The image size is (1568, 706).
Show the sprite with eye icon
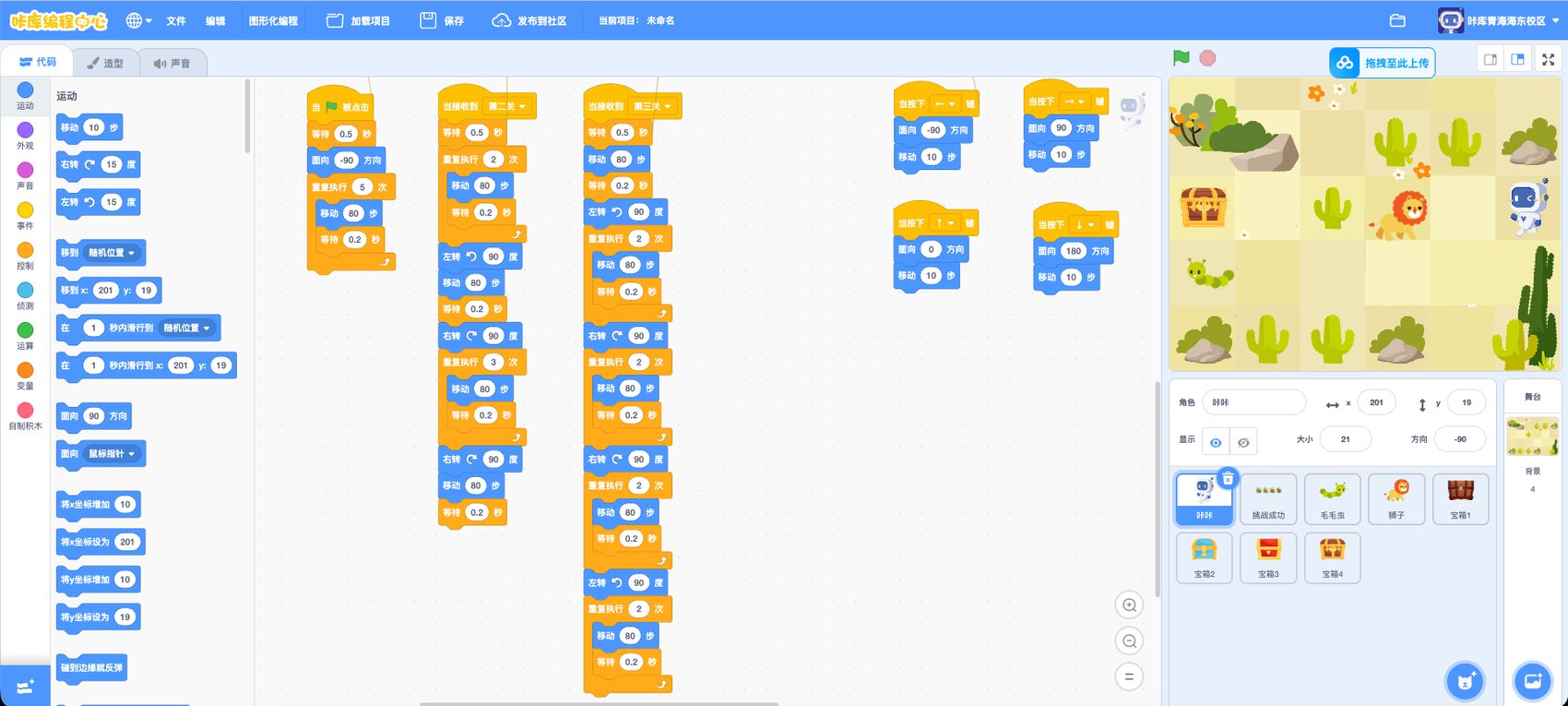pos(1216,442)
